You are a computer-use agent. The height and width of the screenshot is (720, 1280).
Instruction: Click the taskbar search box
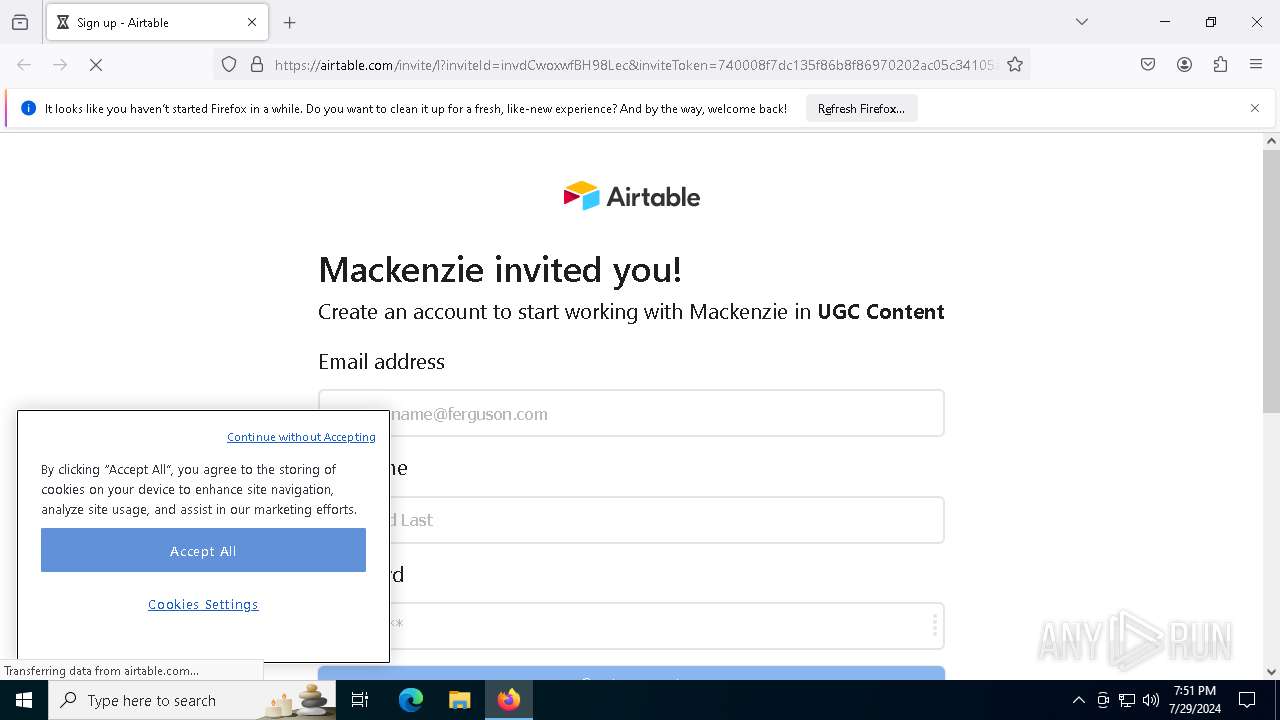192,700
